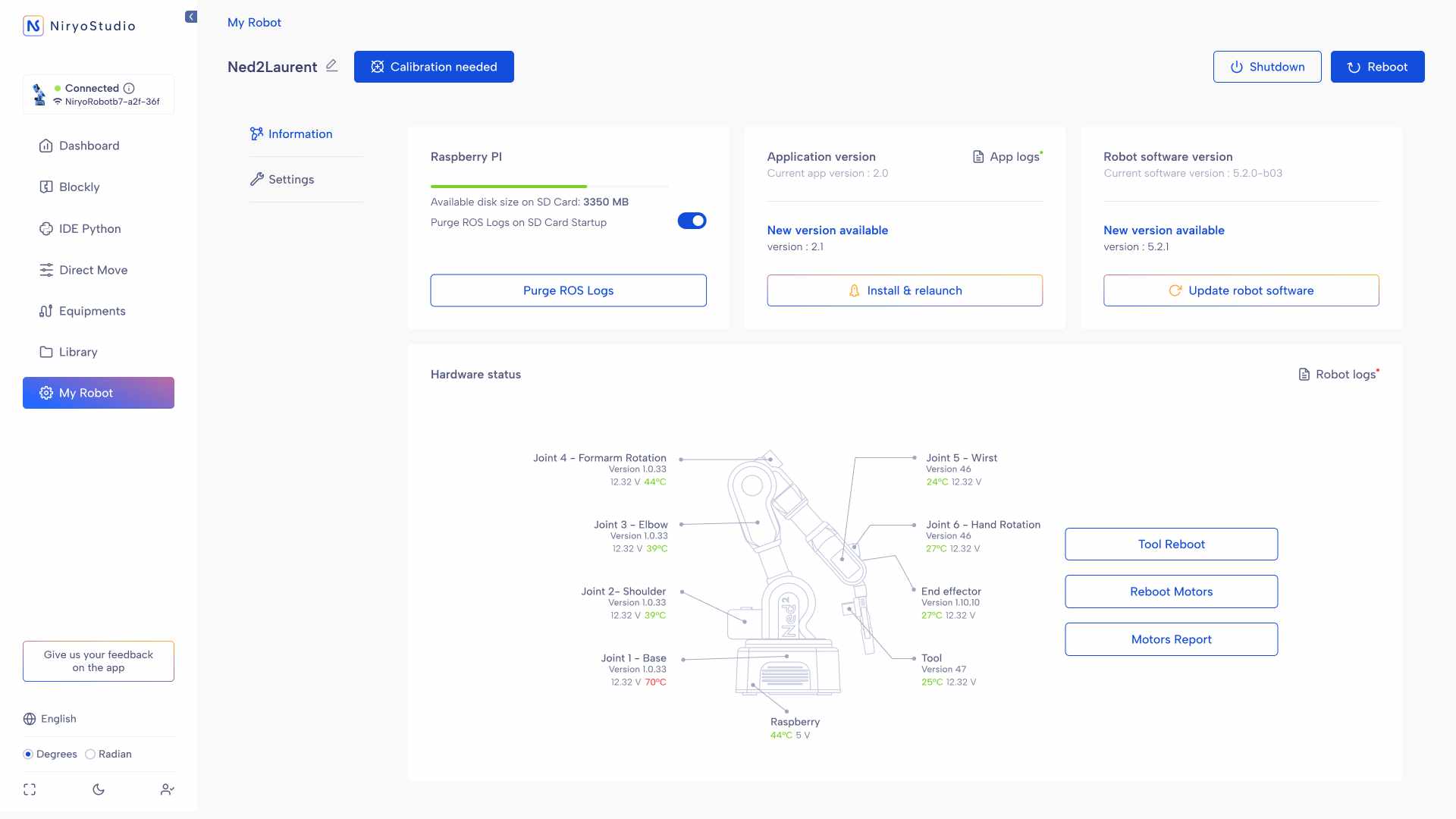The image size is (1456, 819).
Task: Click the Joint 1 - Base label
Action: [x=633, y=658]
